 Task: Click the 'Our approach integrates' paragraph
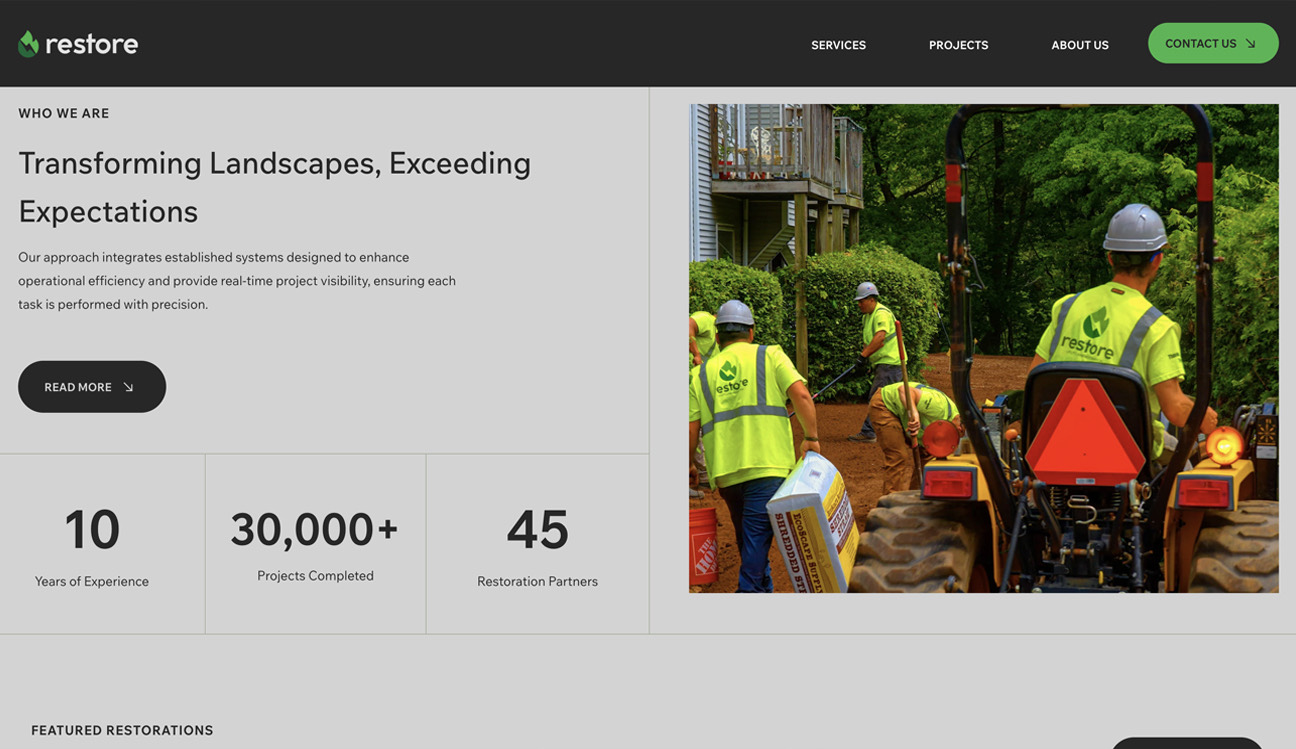tap(237, 281)
